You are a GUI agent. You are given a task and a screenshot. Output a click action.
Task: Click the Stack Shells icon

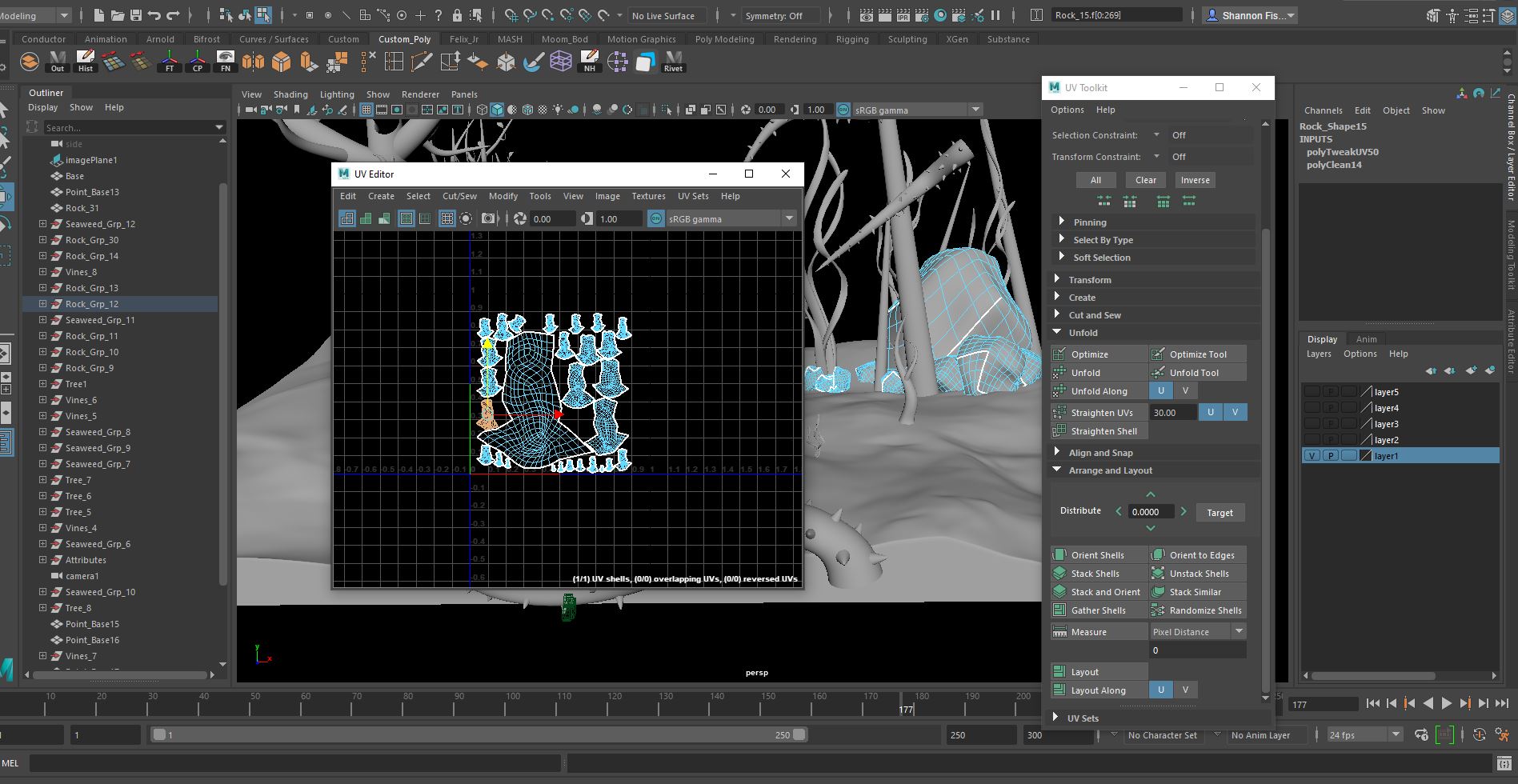[1060, 573]
